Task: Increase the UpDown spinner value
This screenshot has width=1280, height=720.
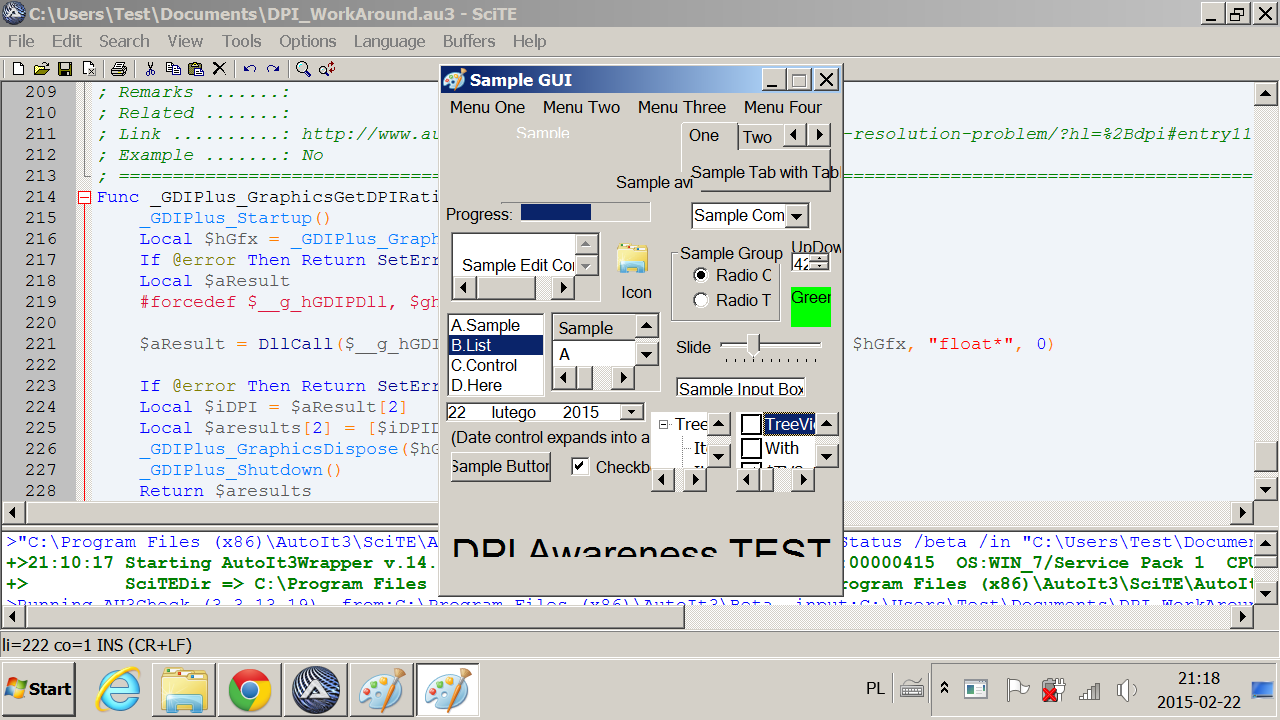Action: [x=819, y=258]
